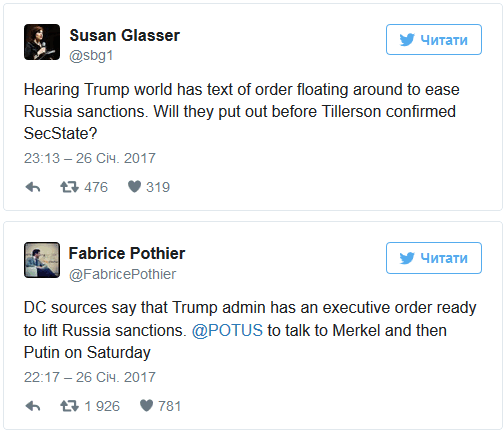Click reply arrow on Fabrice Pothier's tweet
The width and height of the screenshot is (504, 432).
(x=33, y=406)
